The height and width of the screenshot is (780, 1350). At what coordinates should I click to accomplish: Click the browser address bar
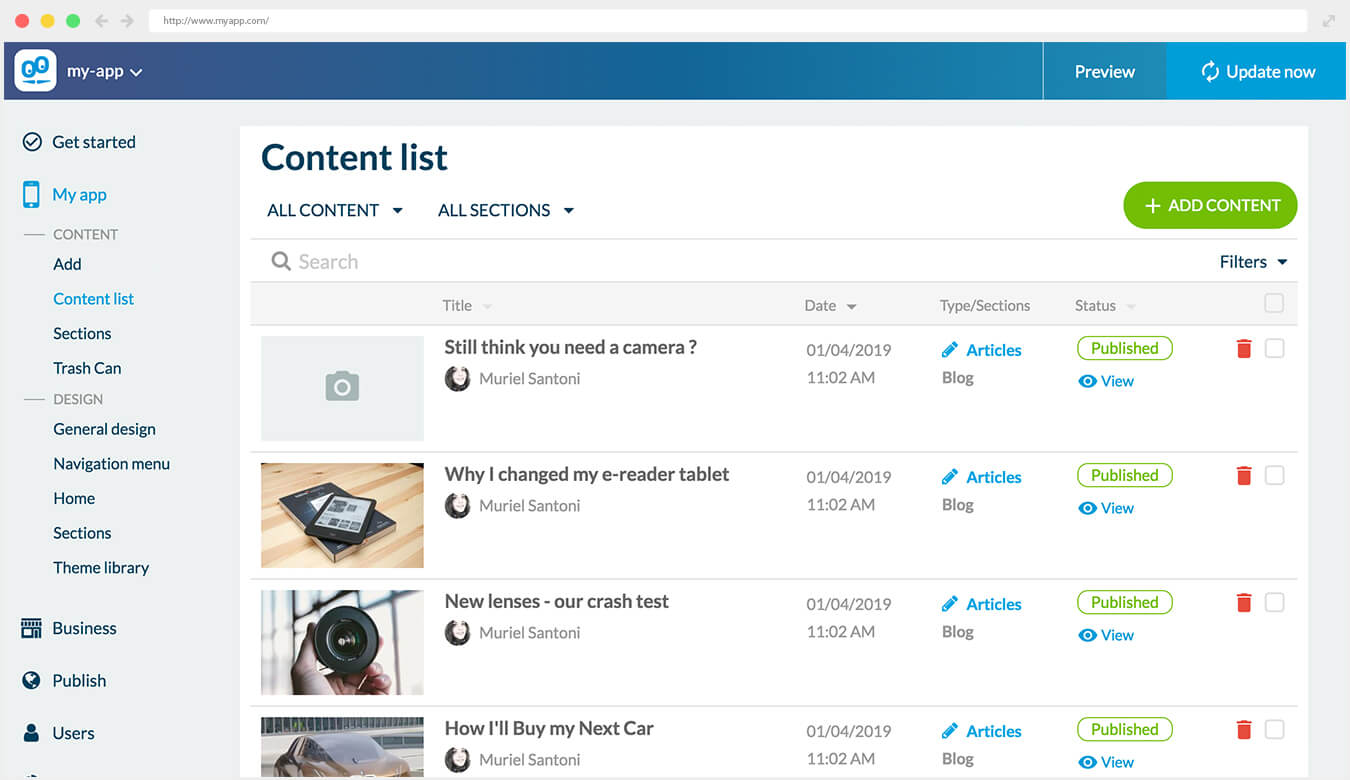(728, 20)
